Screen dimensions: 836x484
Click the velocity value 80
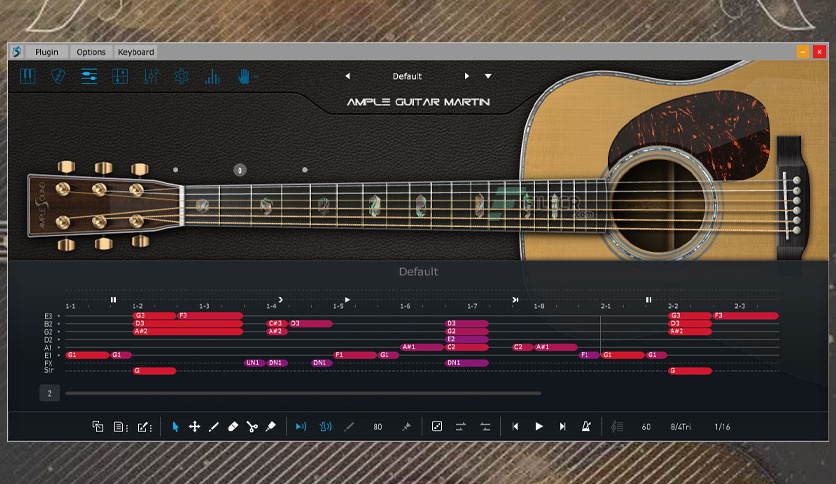pyautogui.click(x=377, y=427)
